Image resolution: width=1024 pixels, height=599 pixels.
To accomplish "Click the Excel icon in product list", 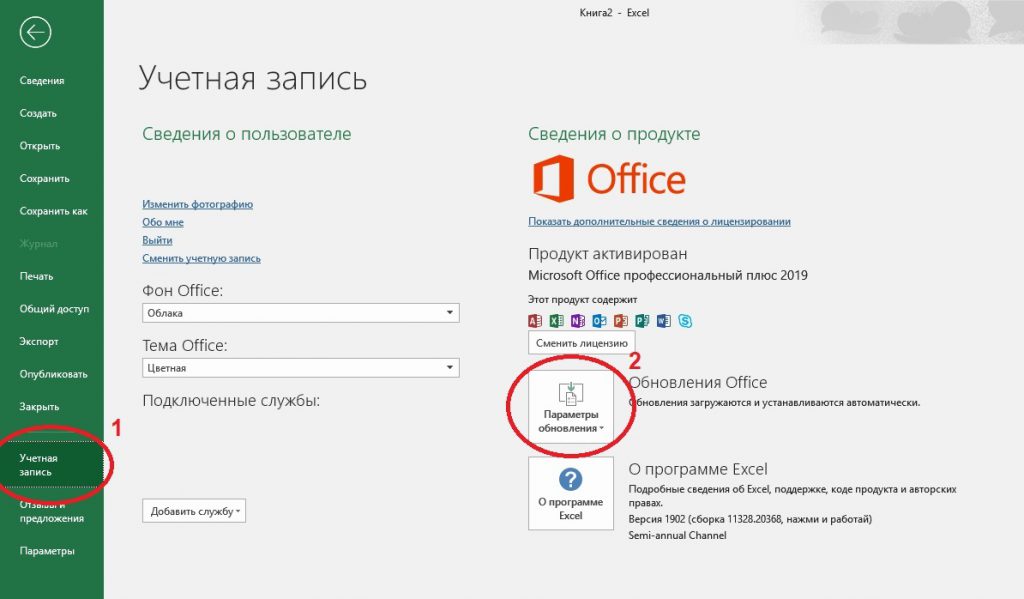I will (556, 321).
